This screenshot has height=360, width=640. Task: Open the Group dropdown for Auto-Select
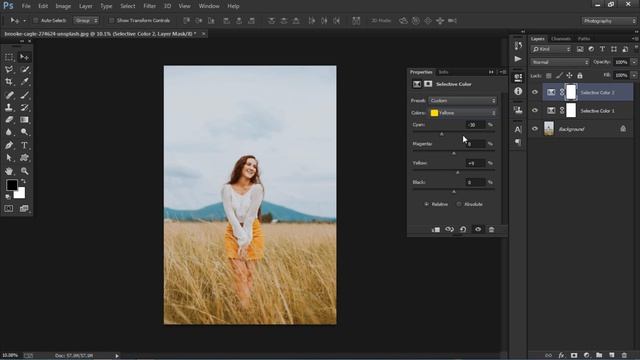86,20
